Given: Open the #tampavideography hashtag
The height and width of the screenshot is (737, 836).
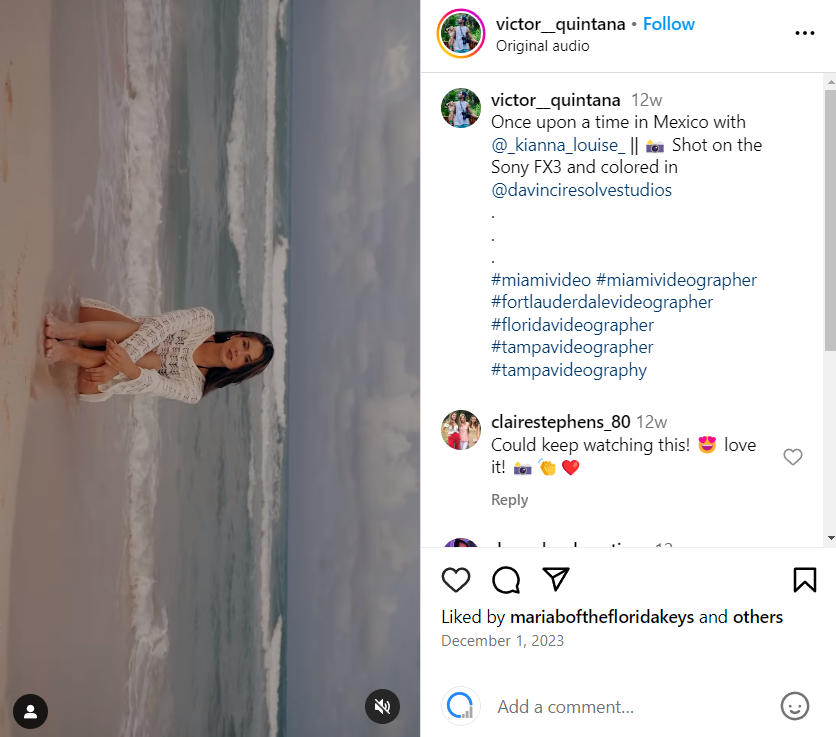Looking at the screenshot, I should point(568,370).
